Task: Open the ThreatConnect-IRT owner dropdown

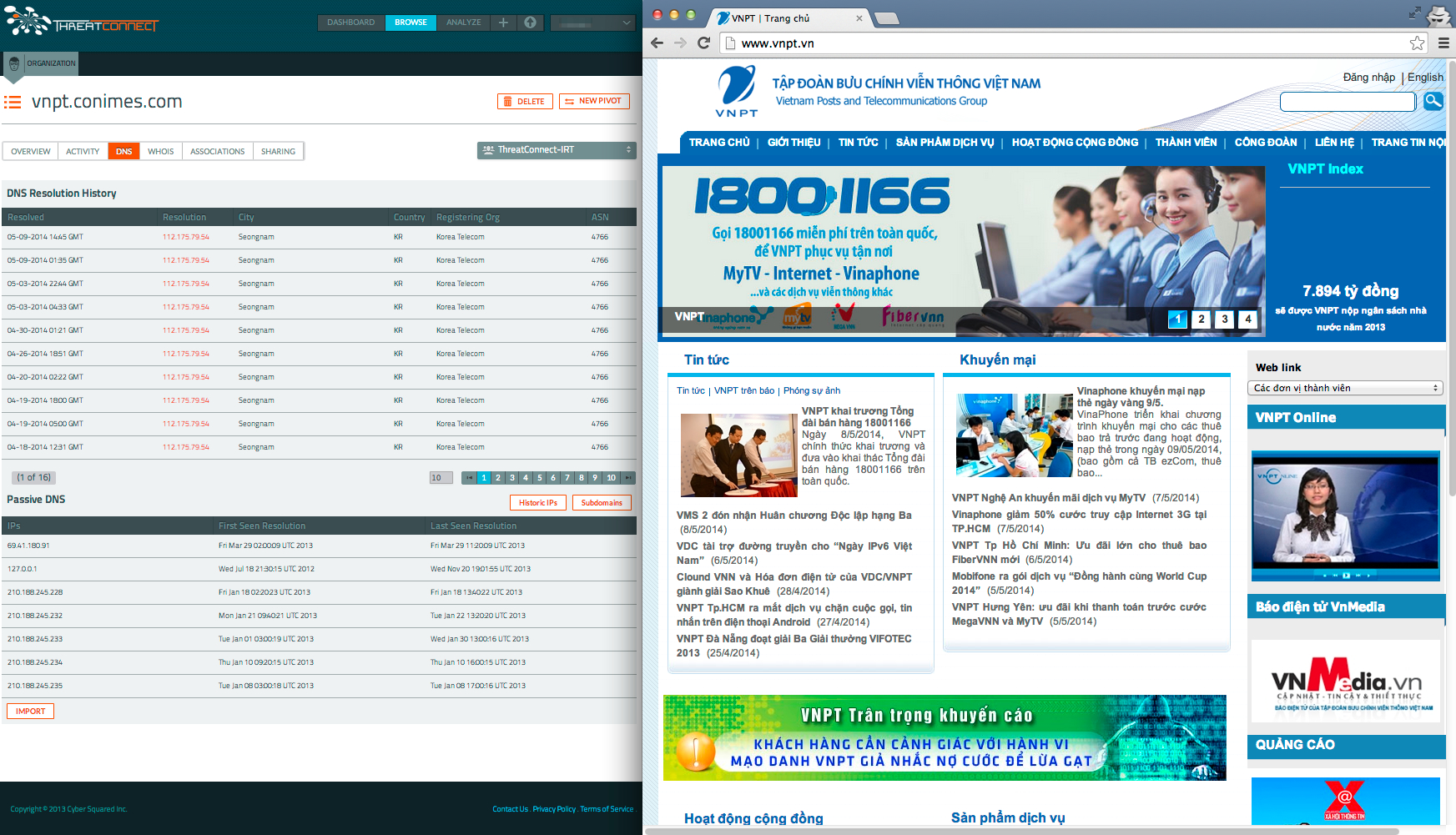Action: (x=557, y=150)
